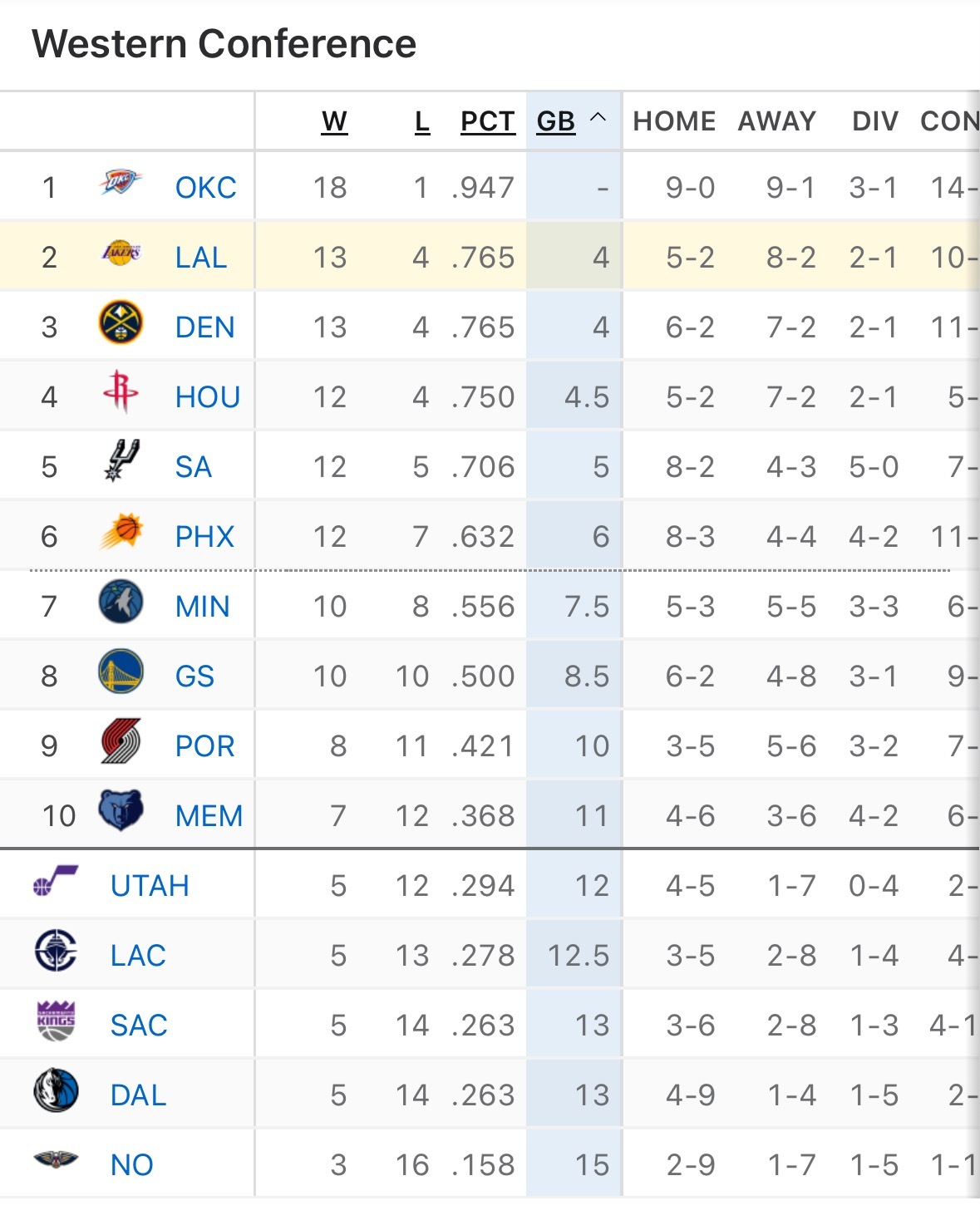Screen dimensions: 980x1230
Task: Open the Sacramento Kings logo
Action: 56,1021
